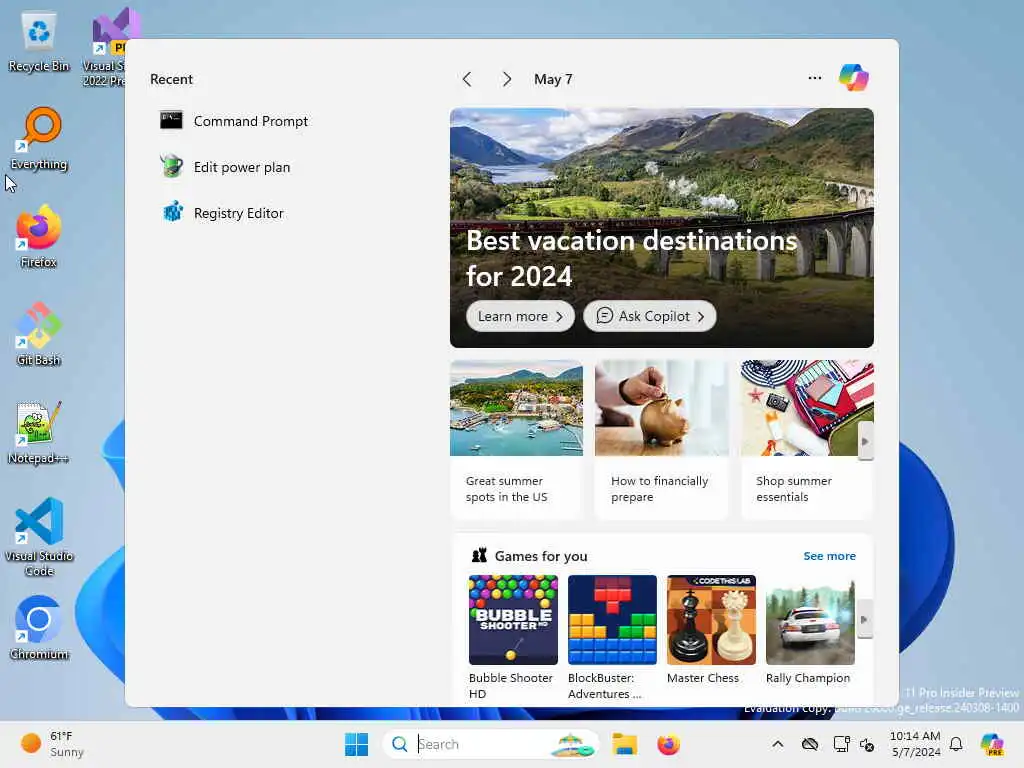This screenshot has height=768, width=1024.
Task: Open File Explorer from the taskbar
Action: coord(624,744)
